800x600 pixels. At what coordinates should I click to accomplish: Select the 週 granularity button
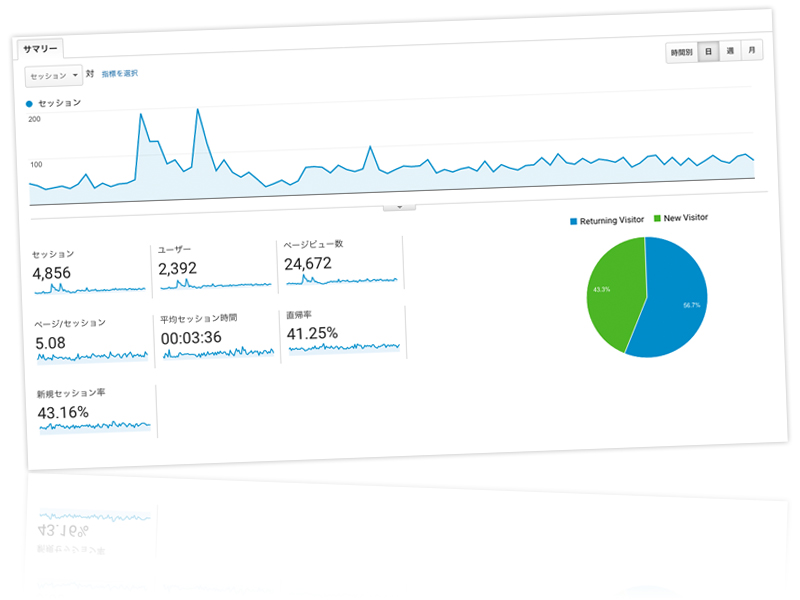point(730,51)
